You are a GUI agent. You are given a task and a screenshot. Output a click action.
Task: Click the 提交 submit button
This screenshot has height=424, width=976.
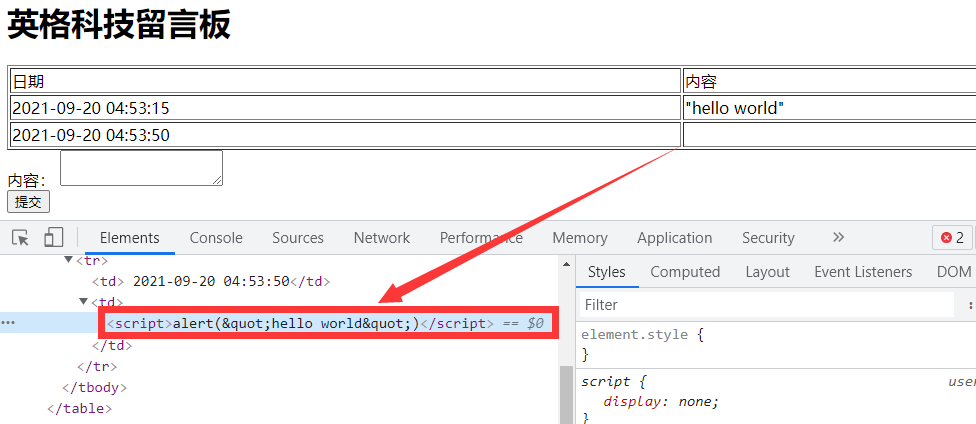[x=28, y=202]
